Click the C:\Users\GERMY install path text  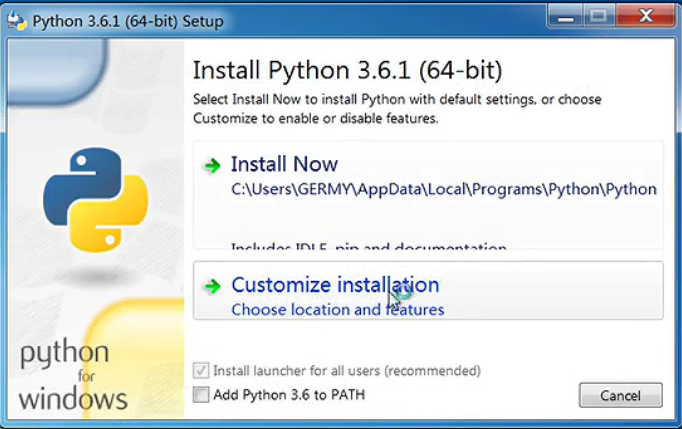click(x=444, y=190)
